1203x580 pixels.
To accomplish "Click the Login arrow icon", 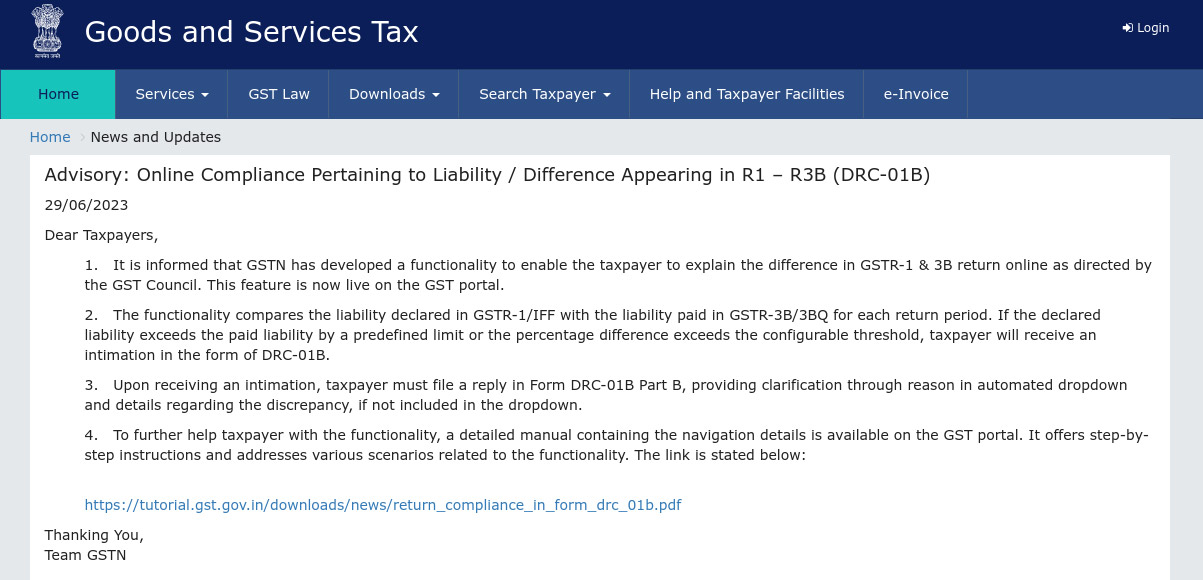I will click(1127, 28).
